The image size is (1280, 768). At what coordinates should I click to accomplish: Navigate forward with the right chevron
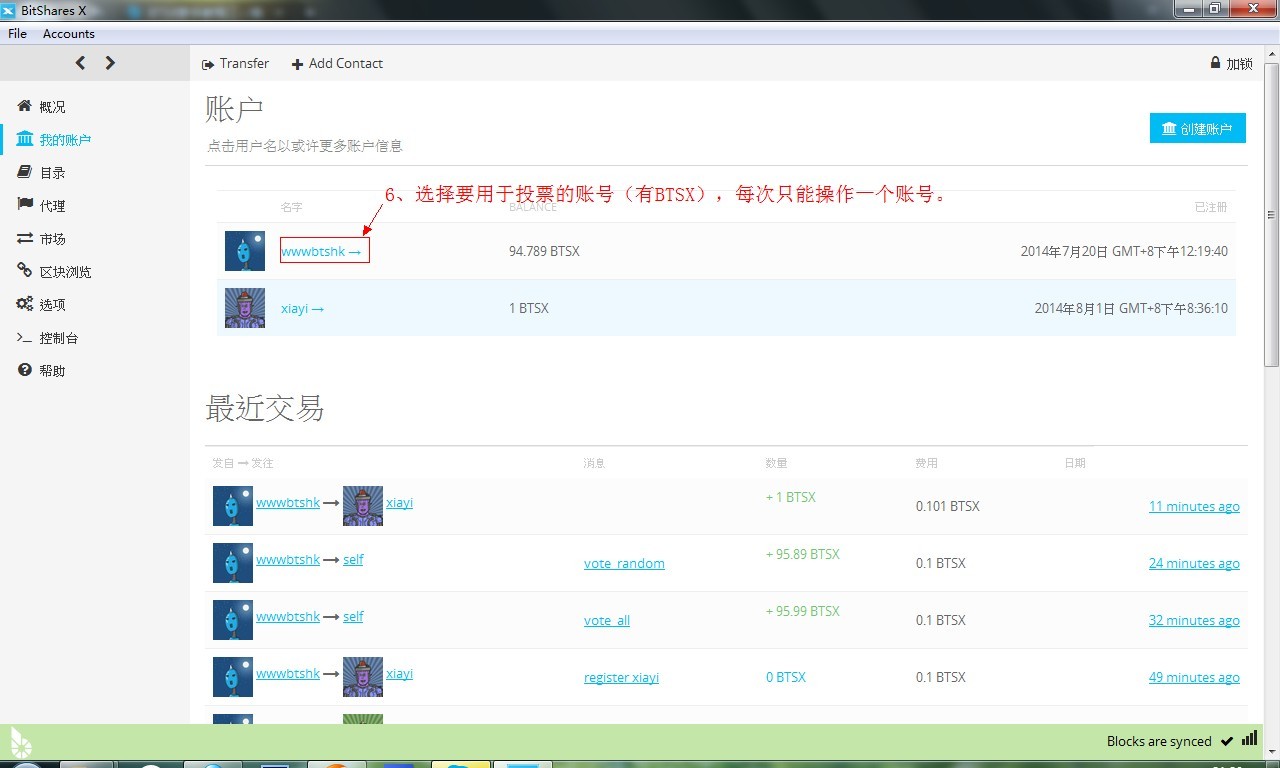point(110,63)
